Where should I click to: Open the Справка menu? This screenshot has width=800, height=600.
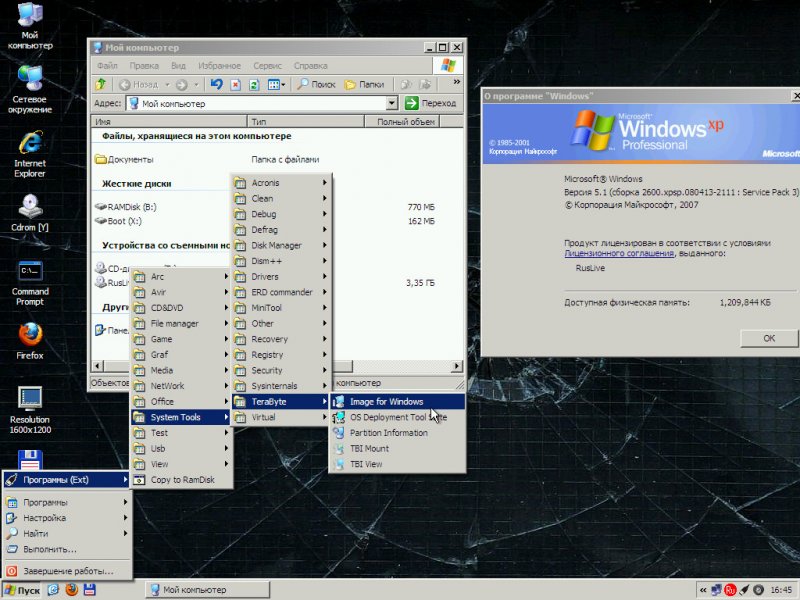[310, 66]
